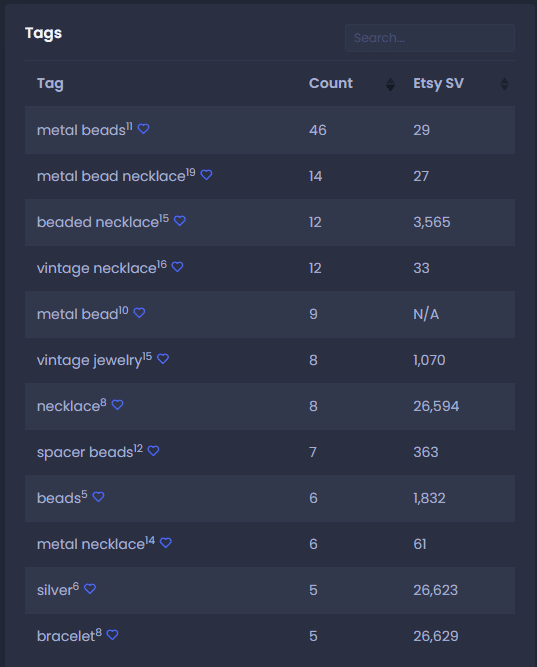537x667 pixels.
Task: Favorite the 'silver' tag
Action: [90, 589]
